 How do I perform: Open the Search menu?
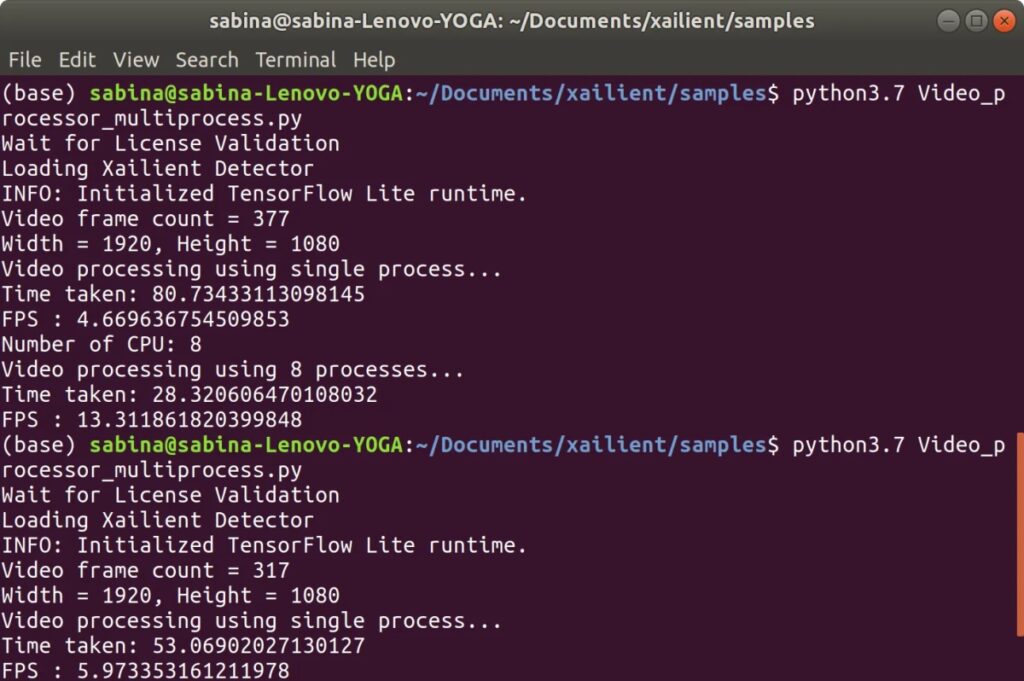(206, 60)
